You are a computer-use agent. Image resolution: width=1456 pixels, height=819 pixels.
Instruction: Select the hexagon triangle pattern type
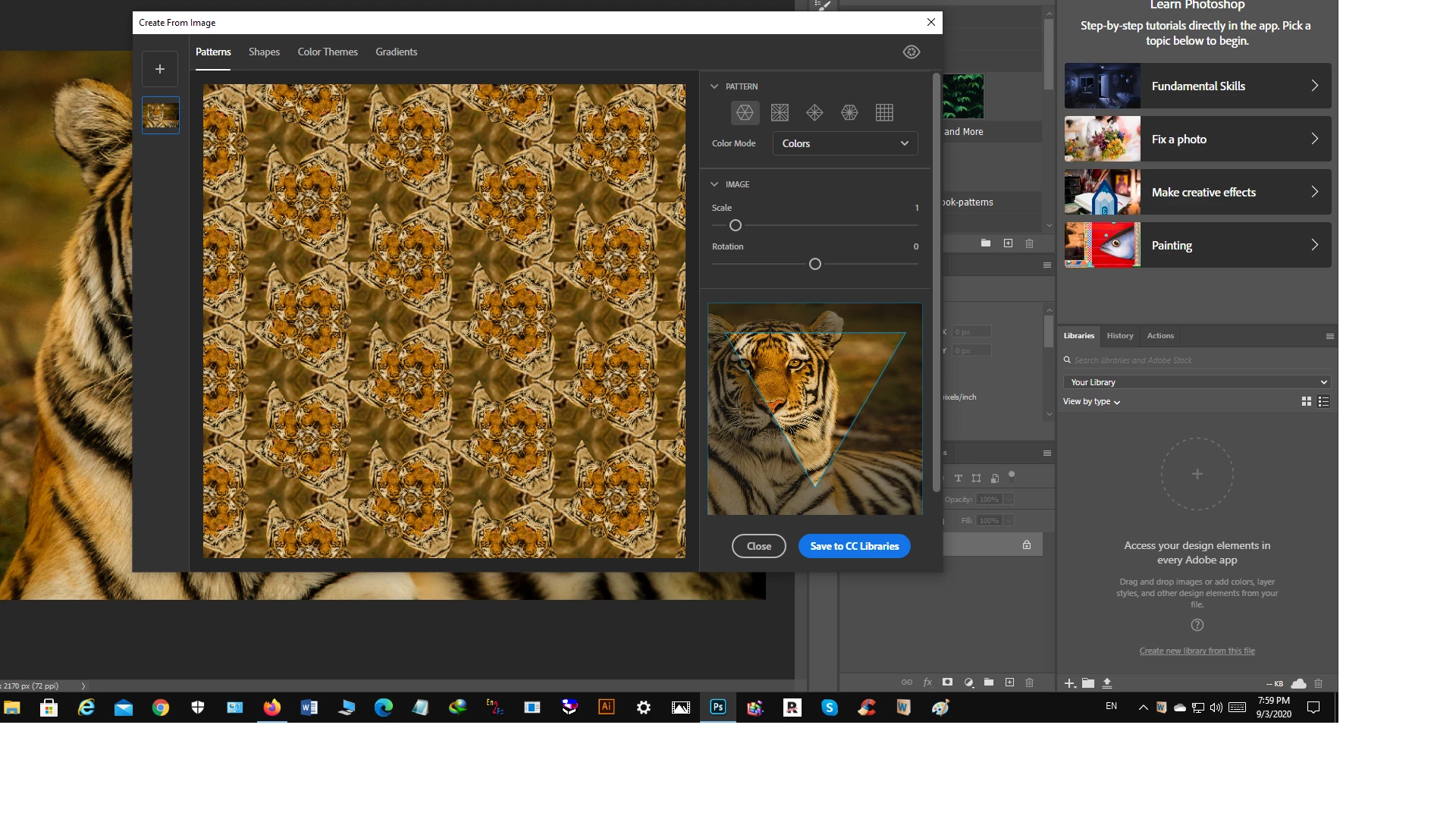pos(745,113)
